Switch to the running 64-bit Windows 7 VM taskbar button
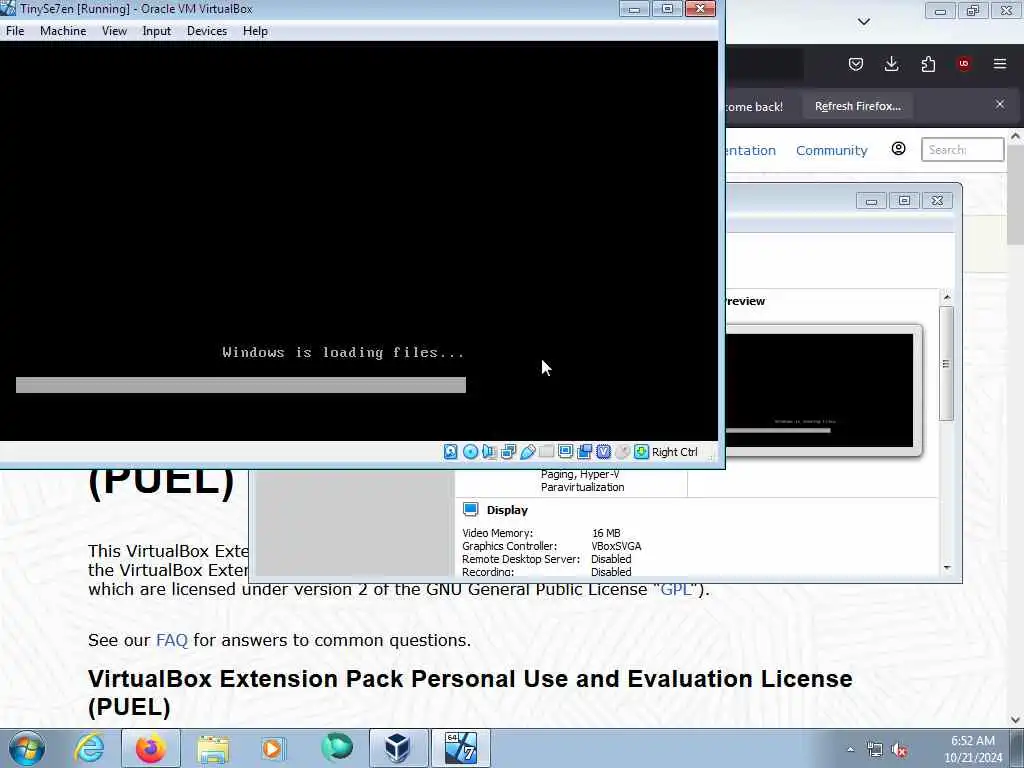 (460, 748)
